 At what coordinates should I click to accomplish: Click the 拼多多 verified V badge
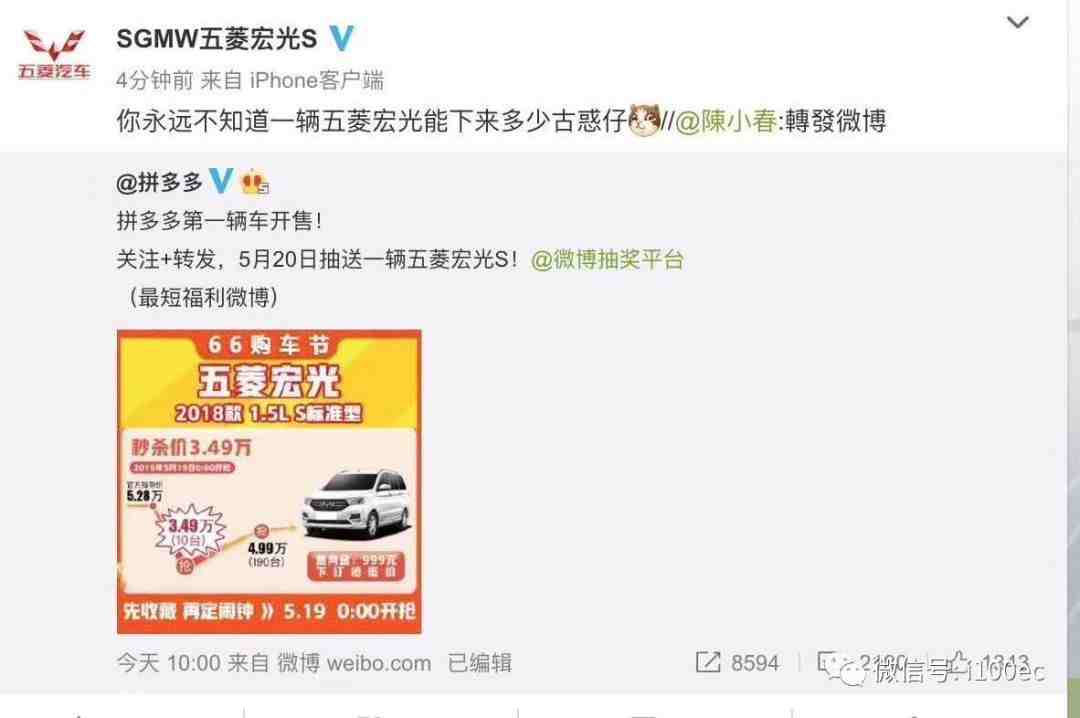tap(221, 181)
